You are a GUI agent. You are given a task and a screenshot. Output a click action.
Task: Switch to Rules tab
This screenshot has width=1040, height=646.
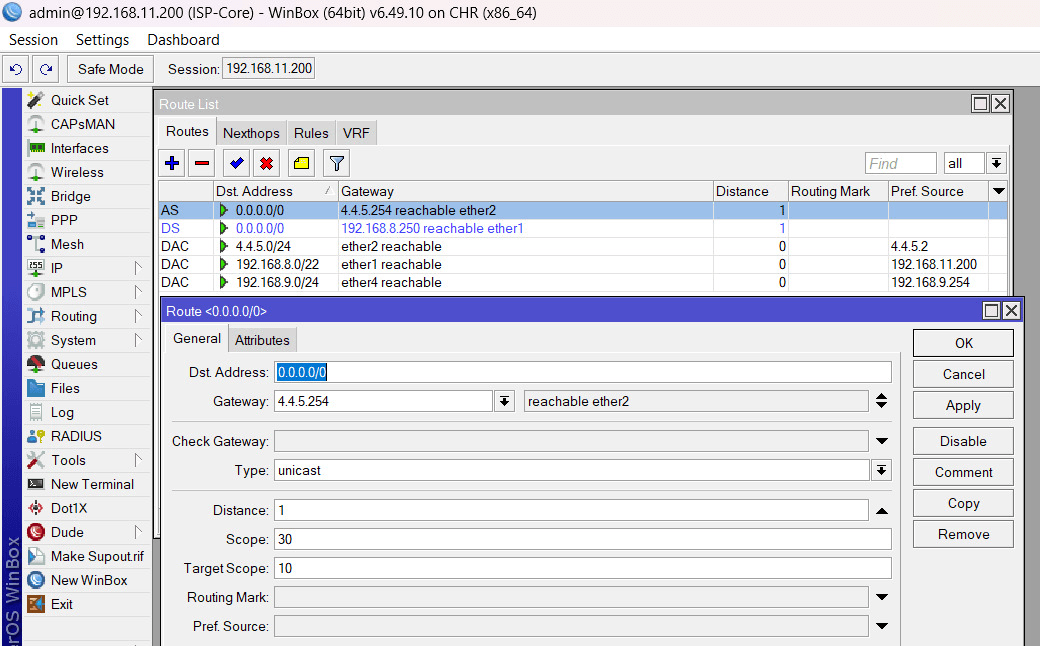pyautogui.click(x=311, y=133)
